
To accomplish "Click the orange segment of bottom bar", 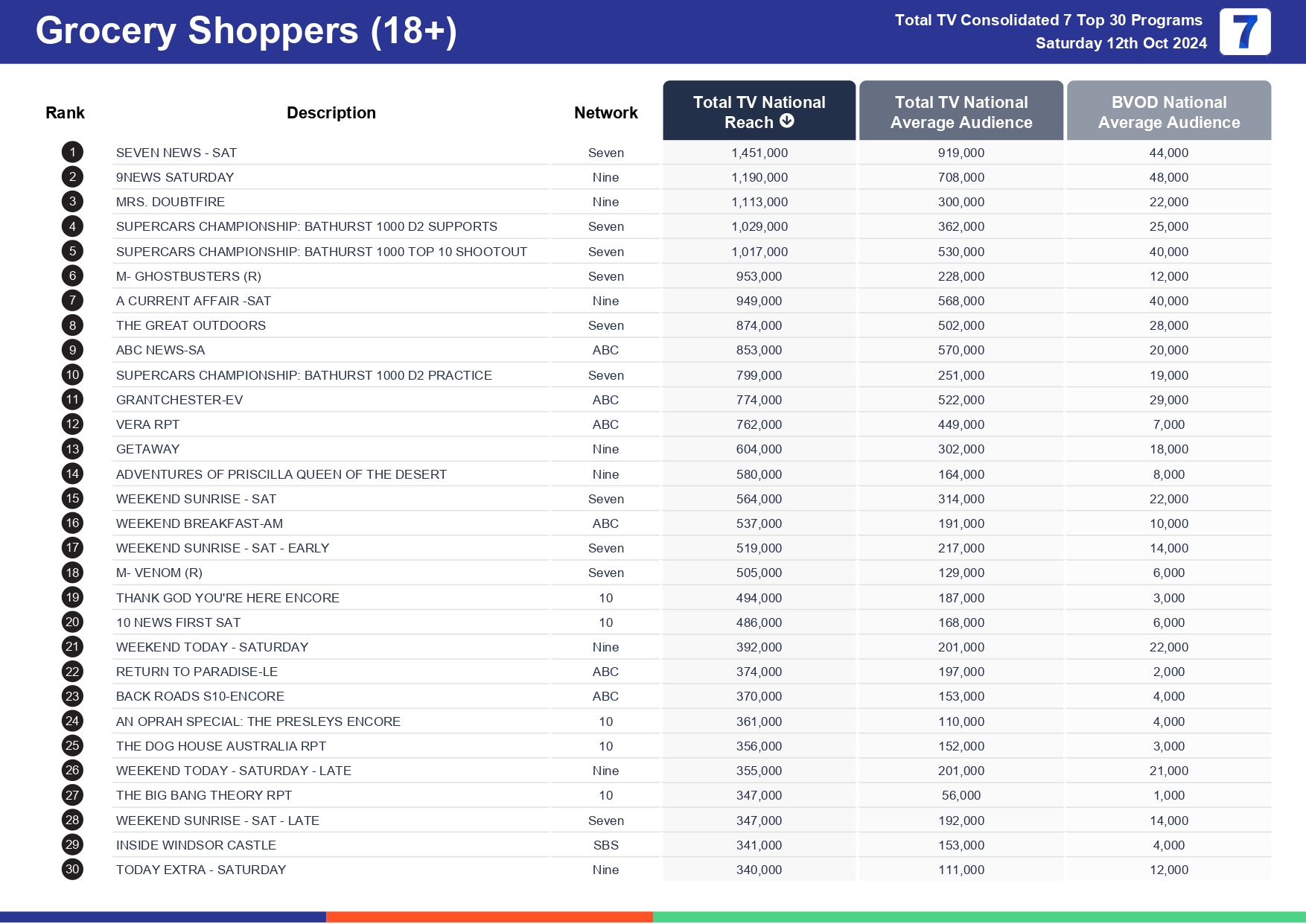I will tap(489, 917).
